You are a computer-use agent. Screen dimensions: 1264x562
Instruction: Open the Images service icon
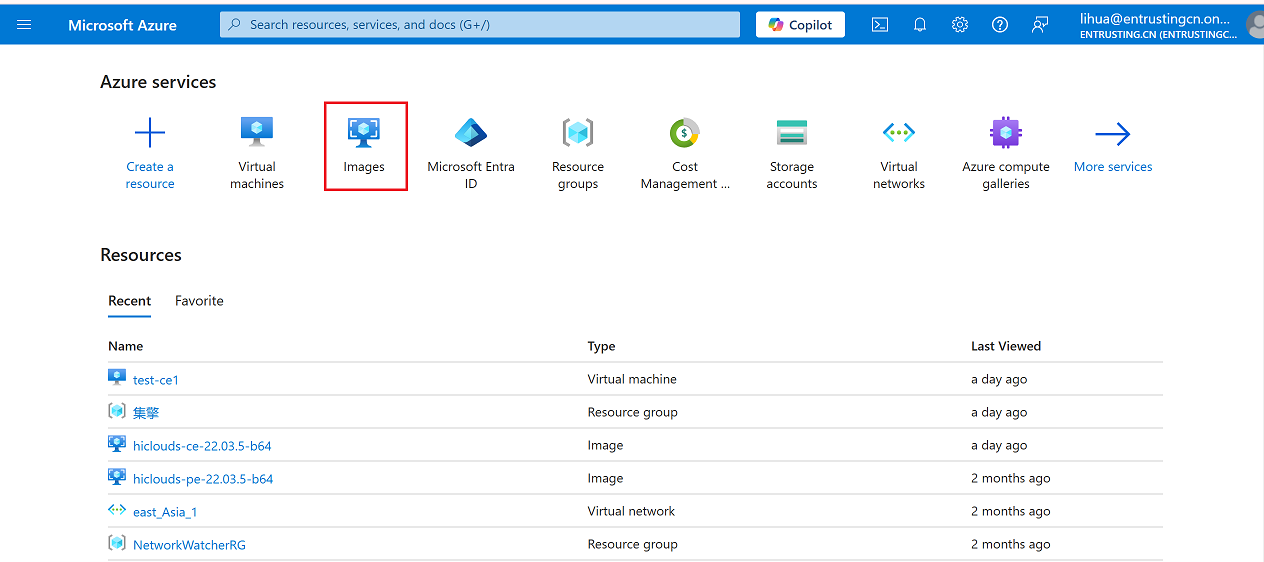(x=364, y=132)
